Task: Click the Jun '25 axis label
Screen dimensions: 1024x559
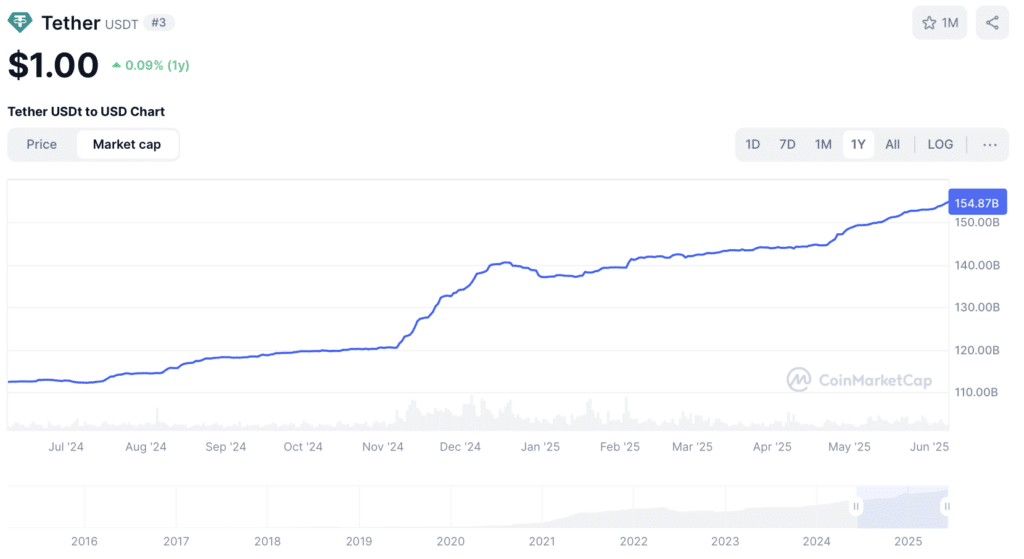Action: coord(929,447)
